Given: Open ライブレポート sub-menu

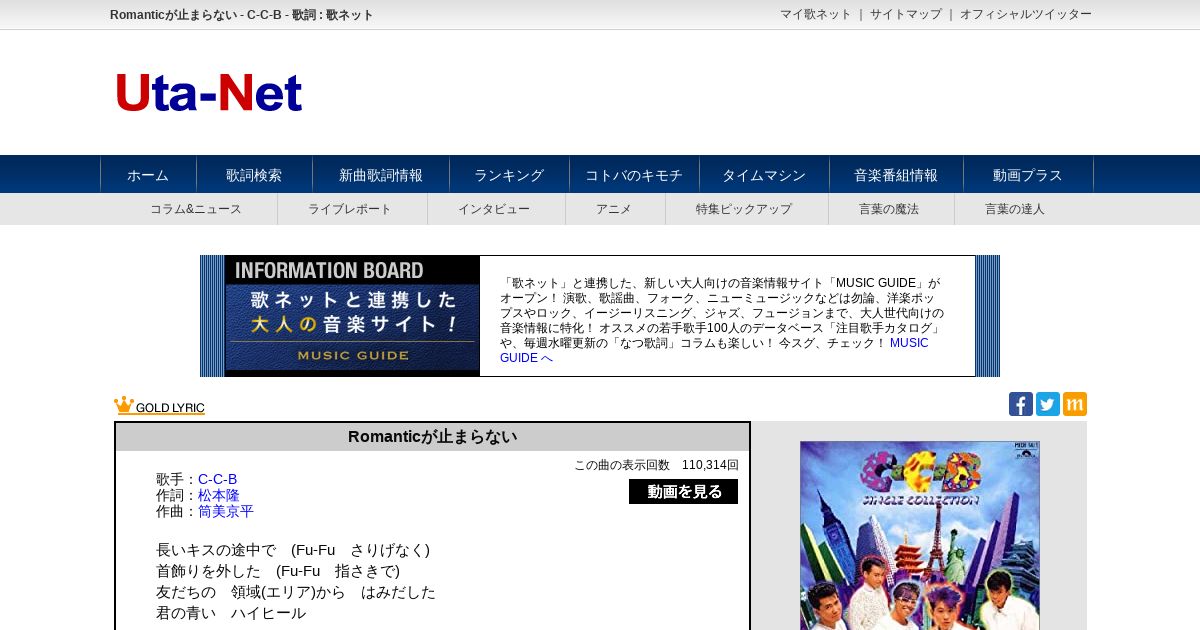Looking at the screenshot, I should 350,209.
